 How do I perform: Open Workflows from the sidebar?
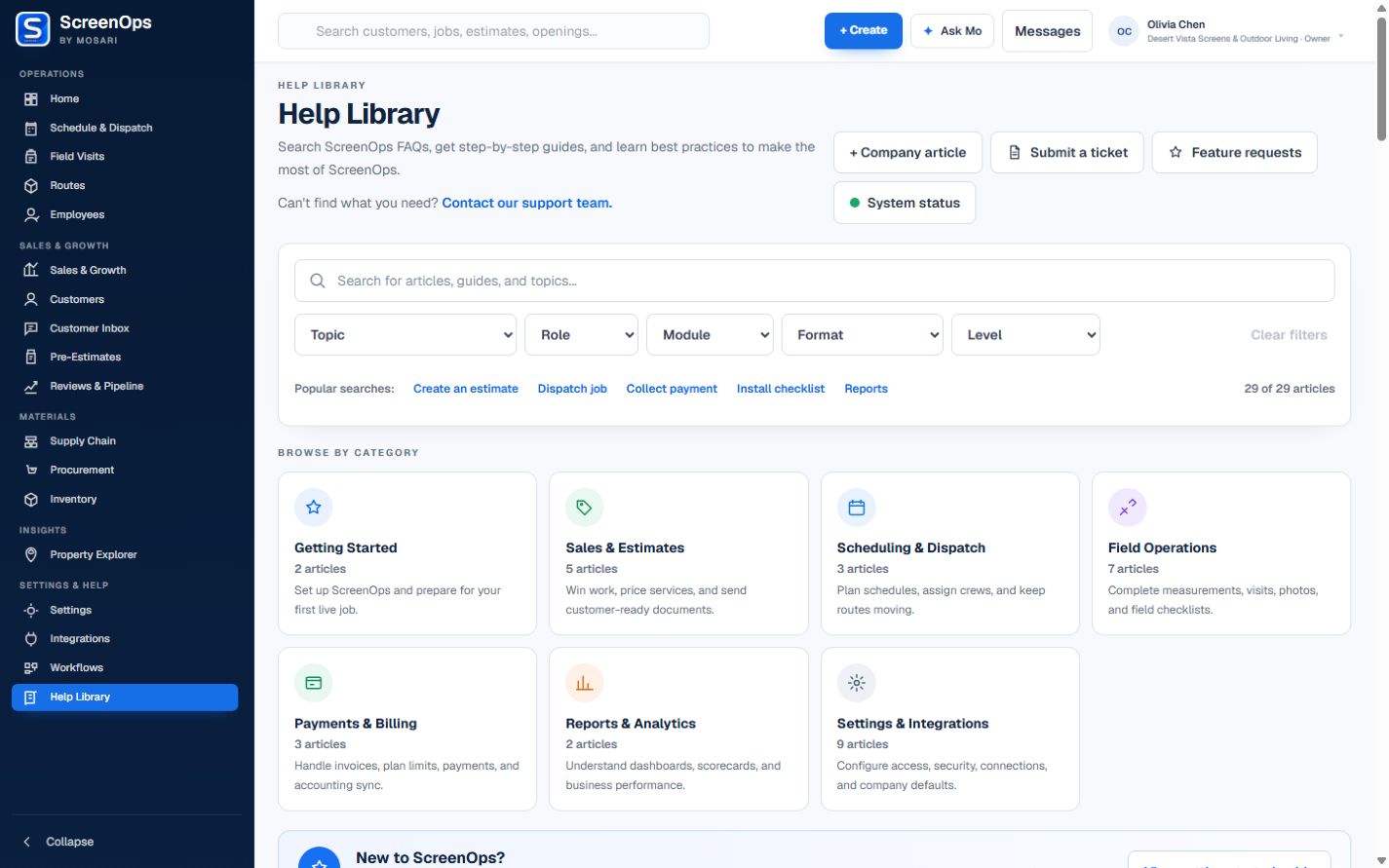point(125,668)
